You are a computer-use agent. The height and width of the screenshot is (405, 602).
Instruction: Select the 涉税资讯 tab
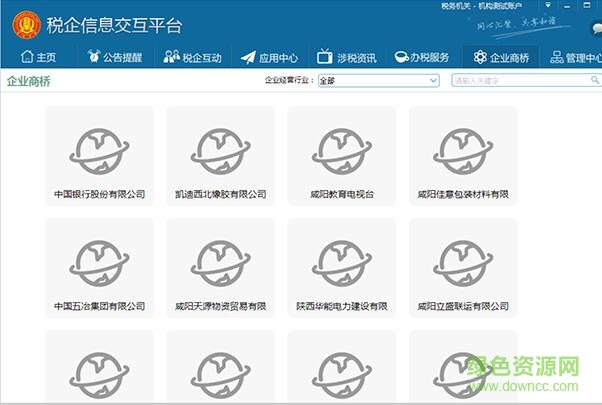click(x=346, y=57)
